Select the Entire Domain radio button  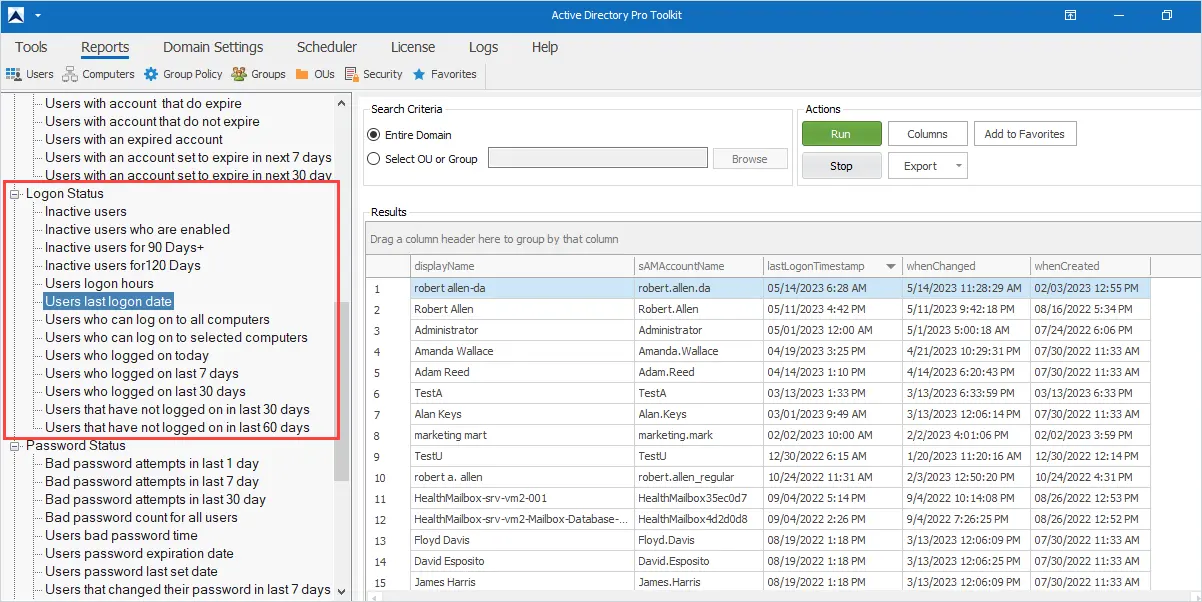(x=374, y=135)
